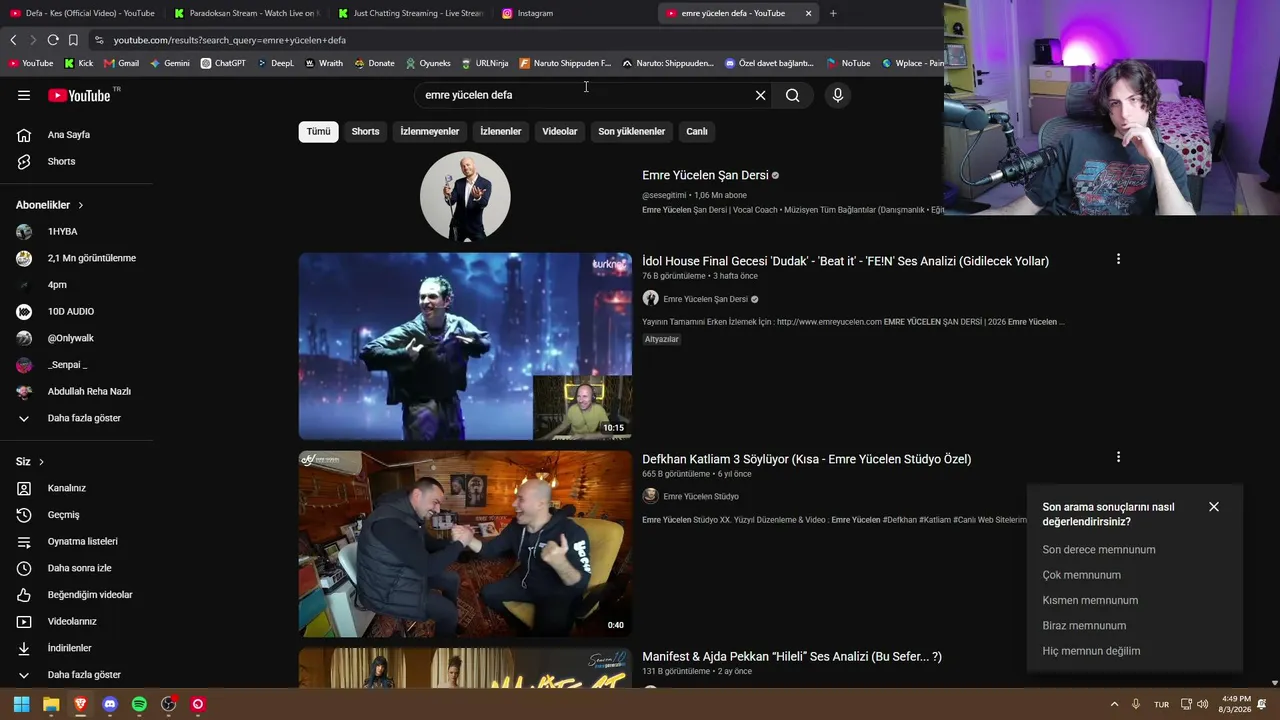Viewport: 1280px width, 720px height.
Task: Open Manifest & Ajda Pekkan video title
Action: pos(792,657)
